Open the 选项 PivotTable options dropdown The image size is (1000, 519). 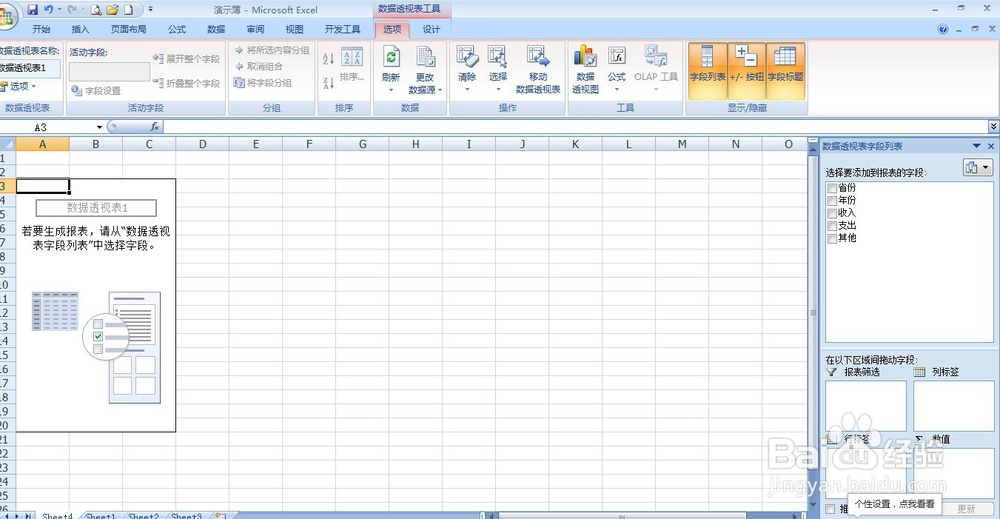click(19, 86)
